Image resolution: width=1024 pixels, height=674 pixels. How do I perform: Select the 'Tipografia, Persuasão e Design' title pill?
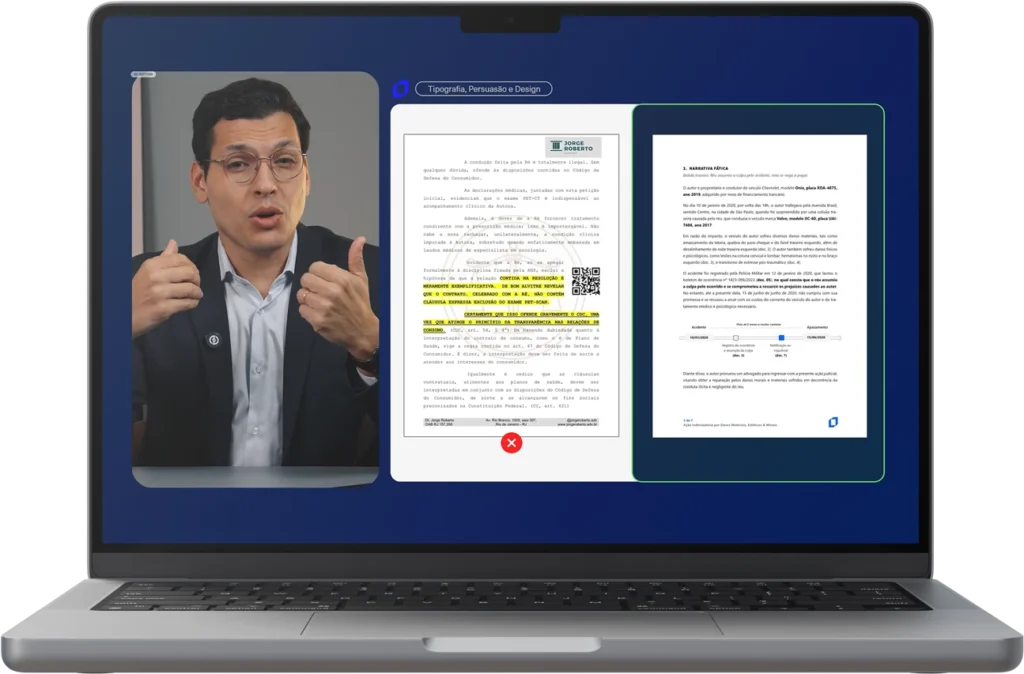483,89
